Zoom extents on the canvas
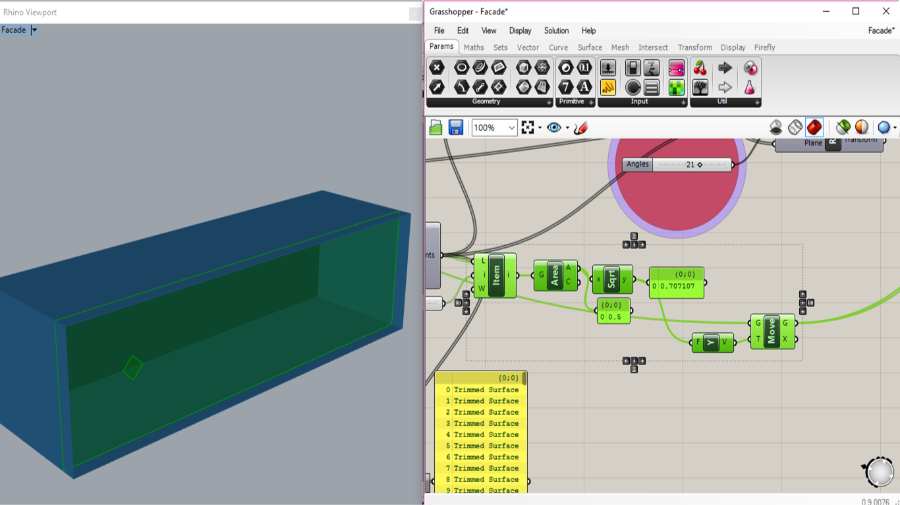Image resolution: width=900 pixels, height=505 pixels. (x=528, y=127)
